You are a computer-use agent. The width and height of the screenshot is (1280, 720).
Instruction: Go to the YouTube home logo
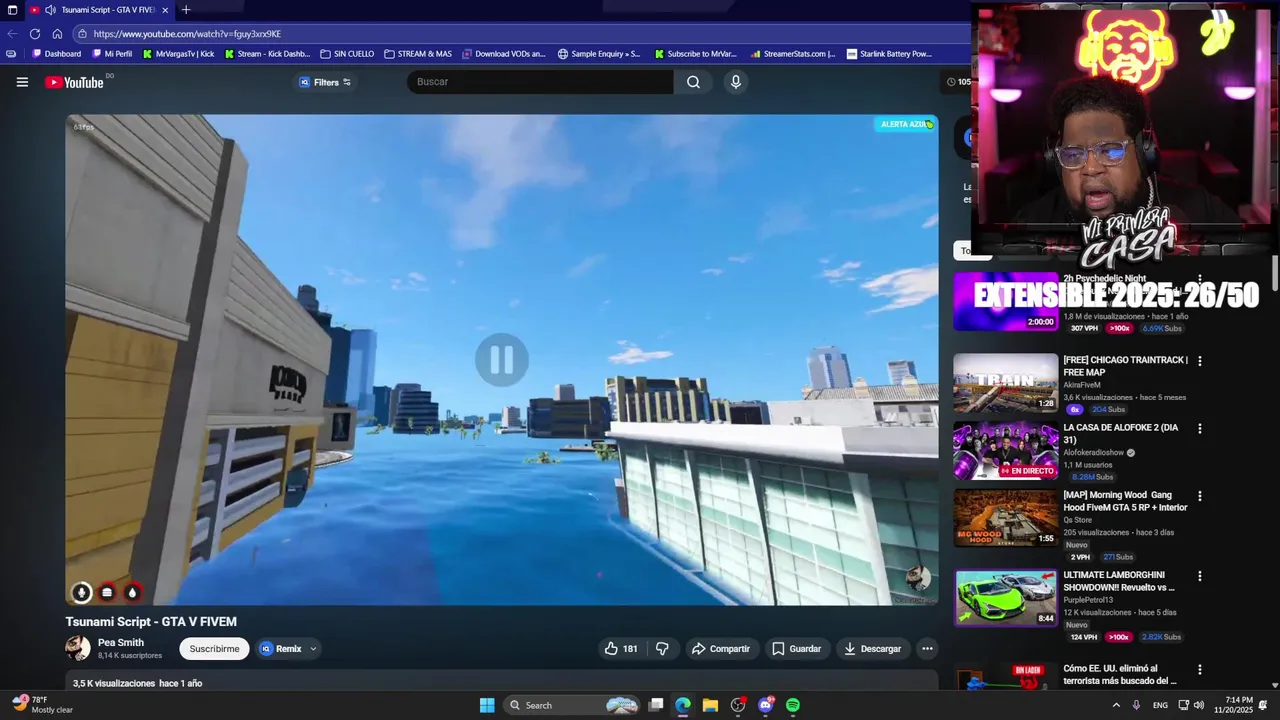click(74, 82)
